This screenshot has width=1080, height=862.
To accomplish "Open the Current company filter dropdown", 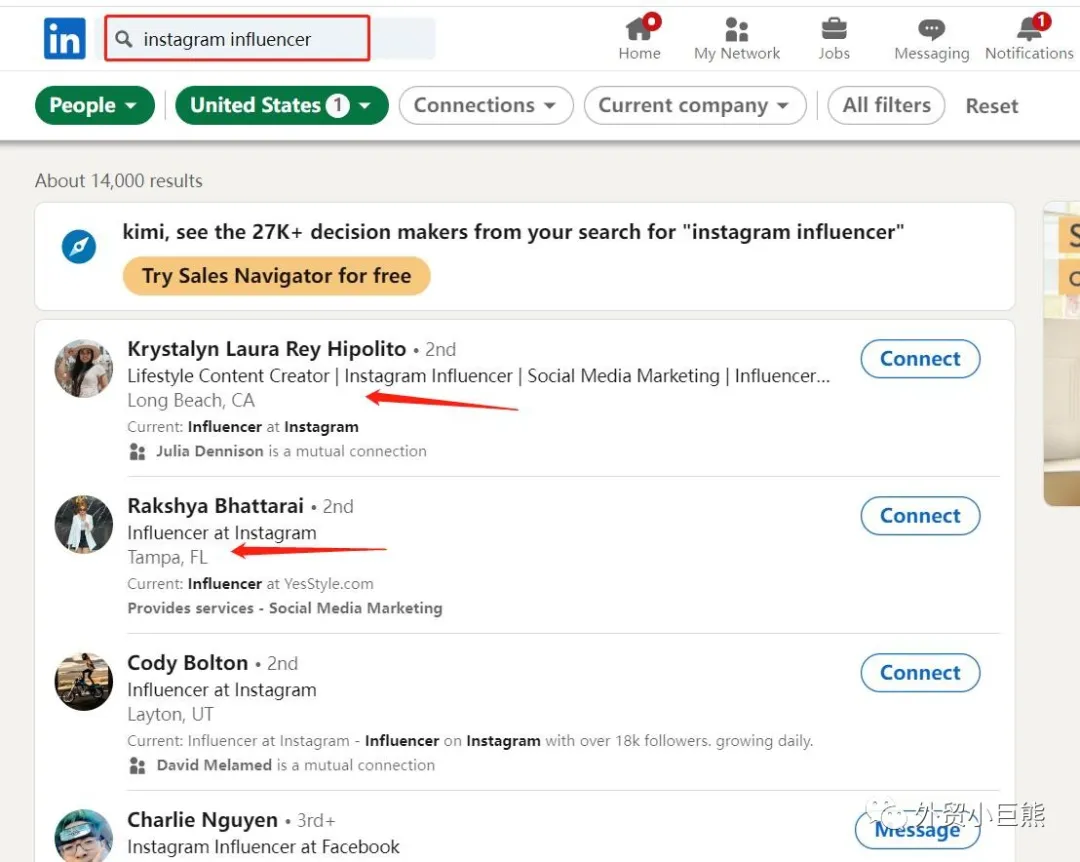I will coord(693,106).
